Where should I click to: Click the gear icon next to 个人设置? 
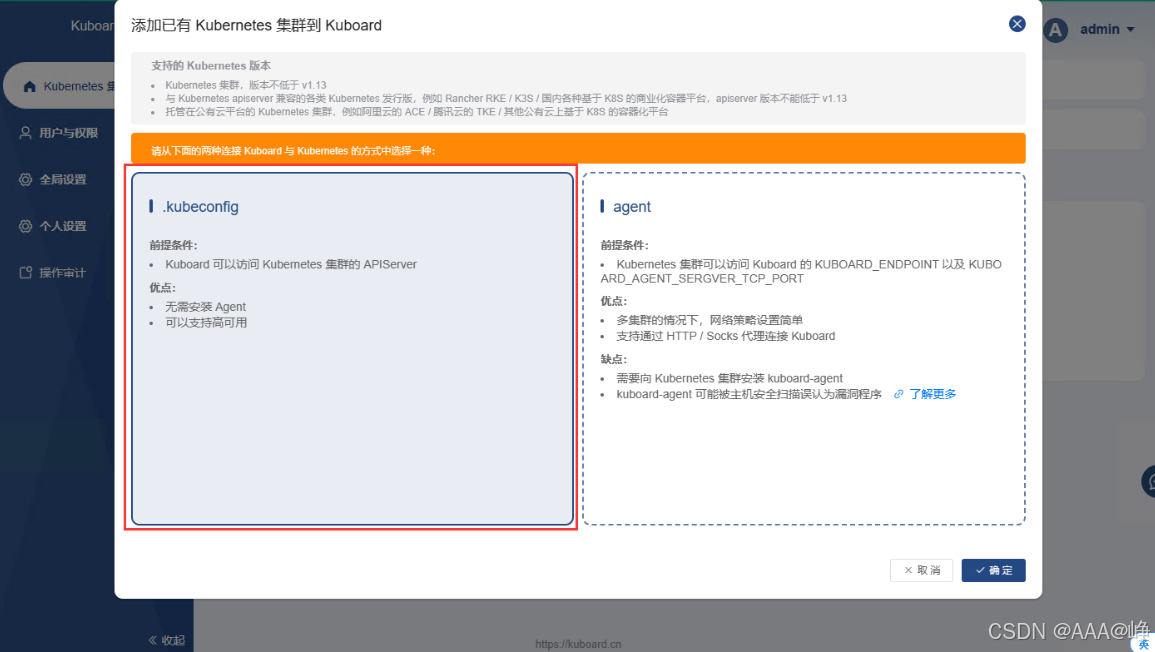(26, 225)
